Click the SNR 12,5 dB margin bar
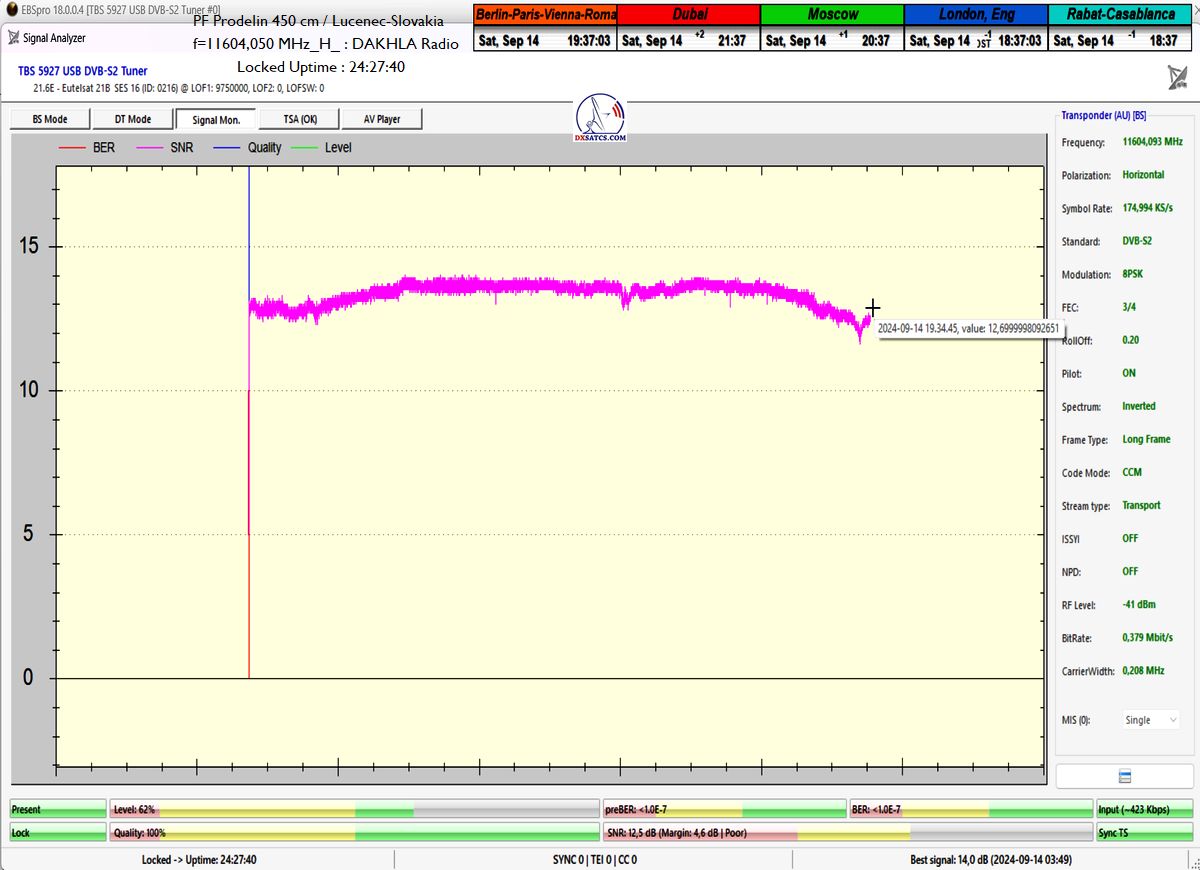The width and height of the screenshot is (1200, 870). pyautogui.click(x=847, y=832)
